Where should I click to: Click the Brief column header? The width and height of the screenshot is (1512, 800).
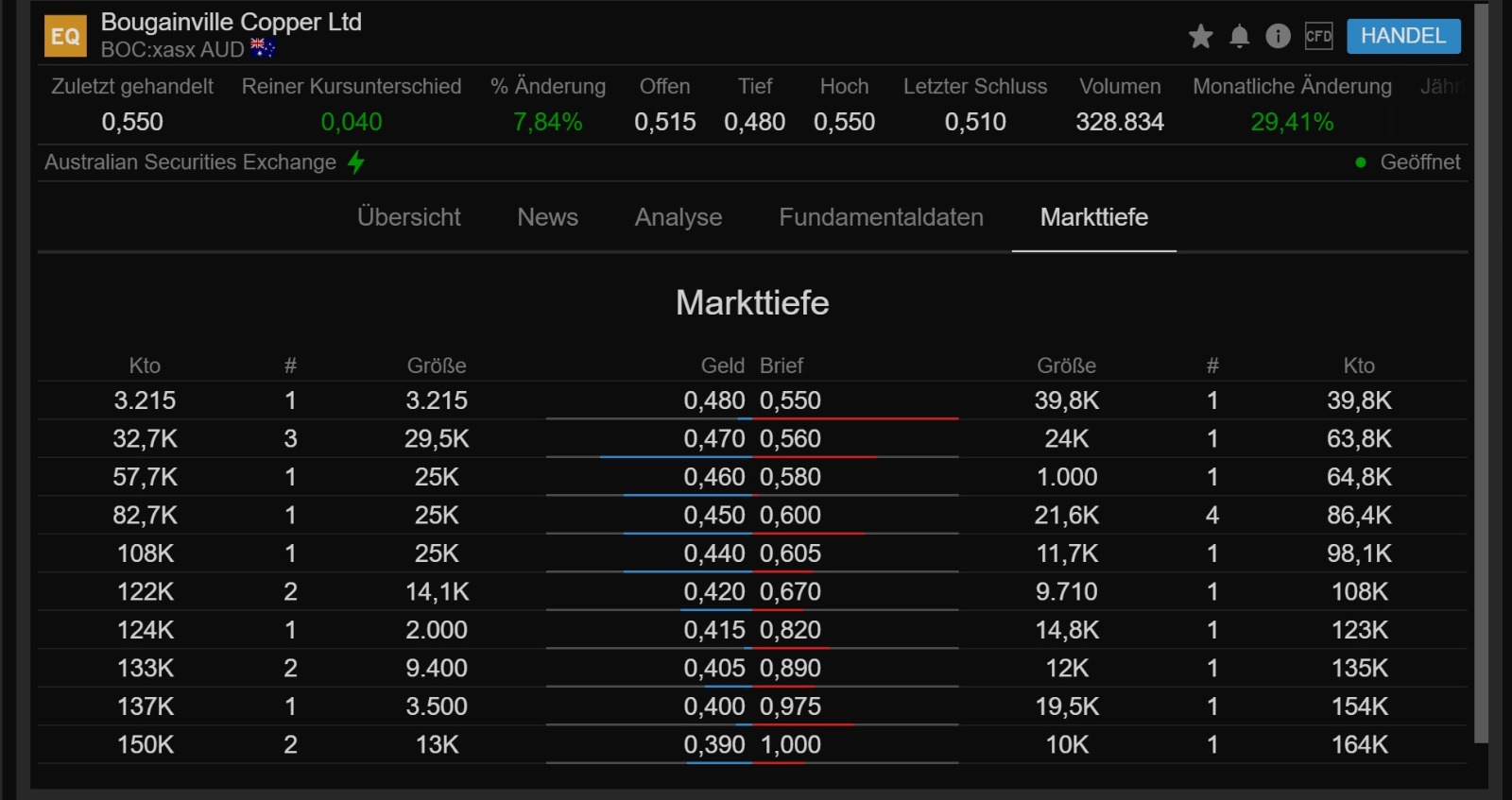click(782, 366)
